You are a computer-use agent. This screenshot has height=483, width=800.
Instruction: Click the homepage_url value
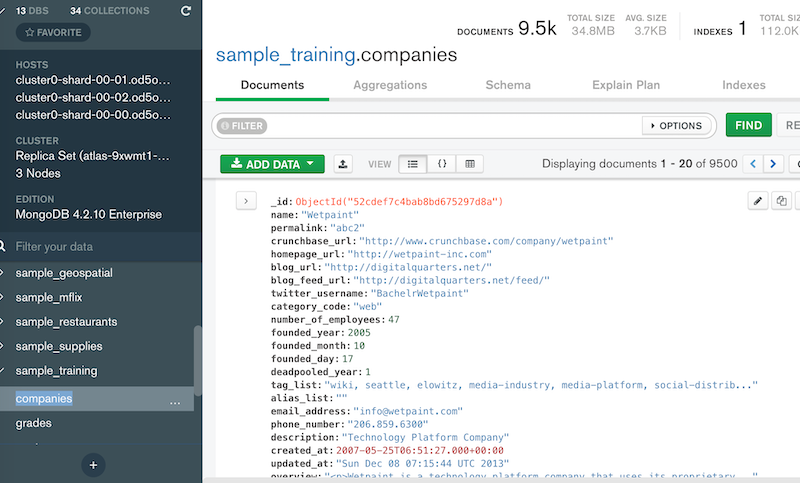420,254
